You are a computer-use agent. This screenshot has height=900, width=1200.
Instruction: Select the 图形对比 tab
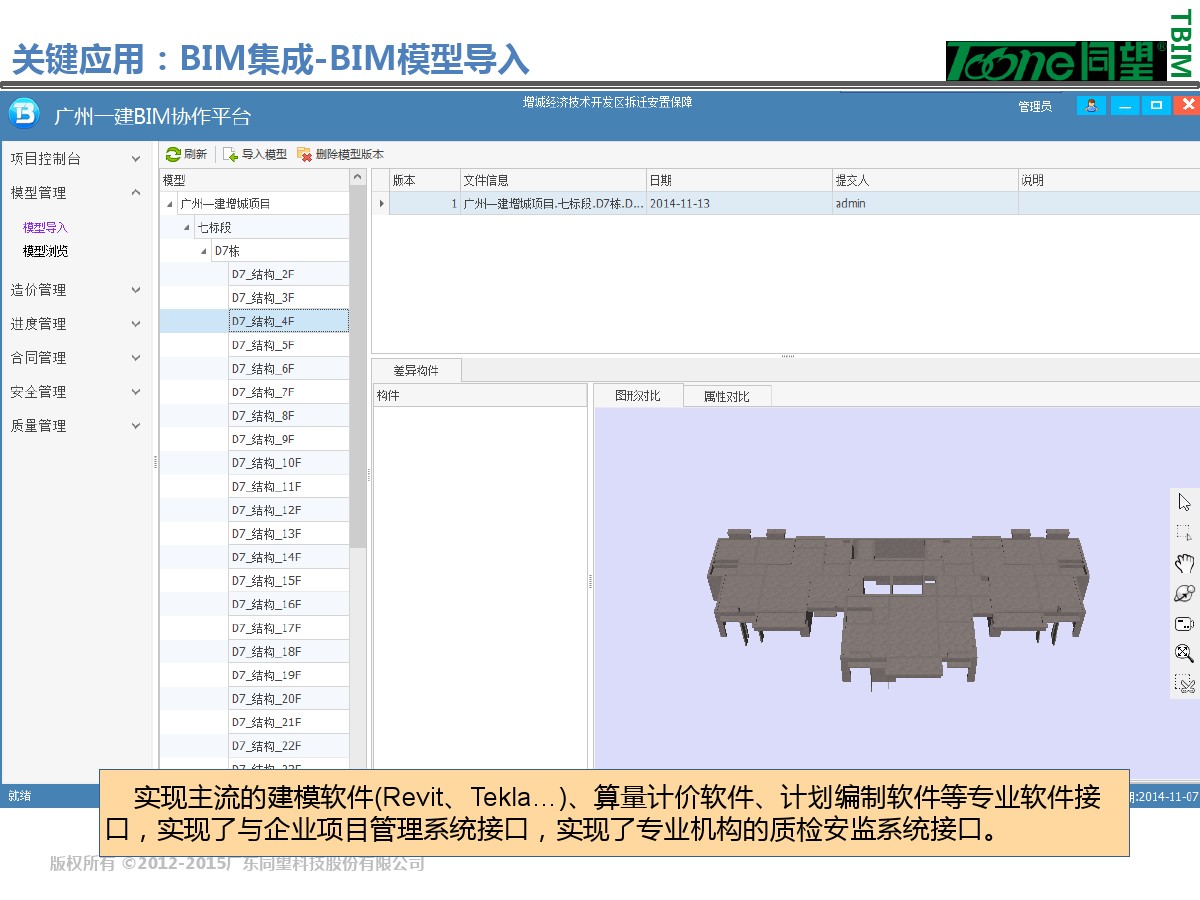point(638,395)
